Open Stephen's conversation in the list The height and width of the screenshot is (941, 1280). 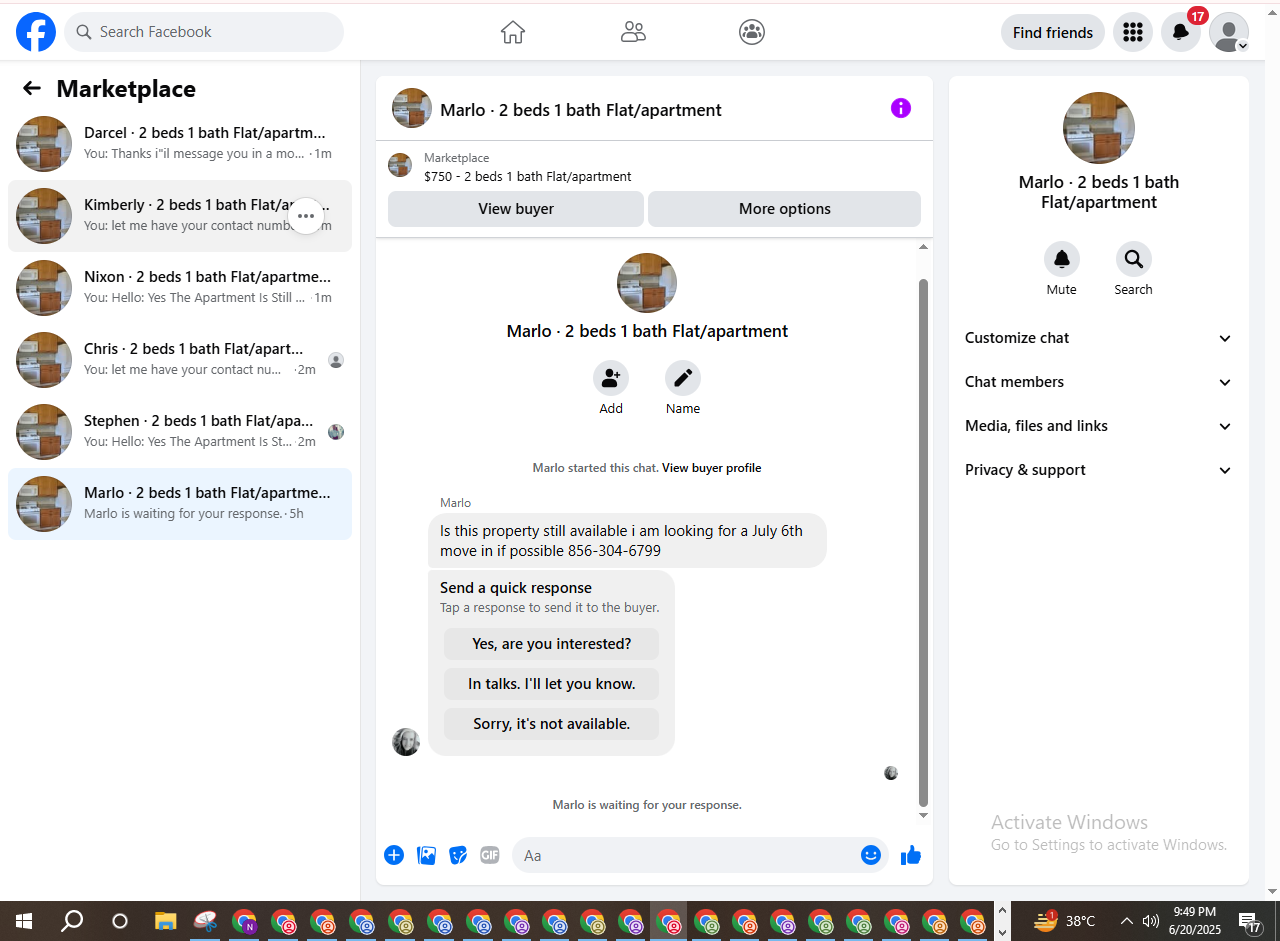180,432
